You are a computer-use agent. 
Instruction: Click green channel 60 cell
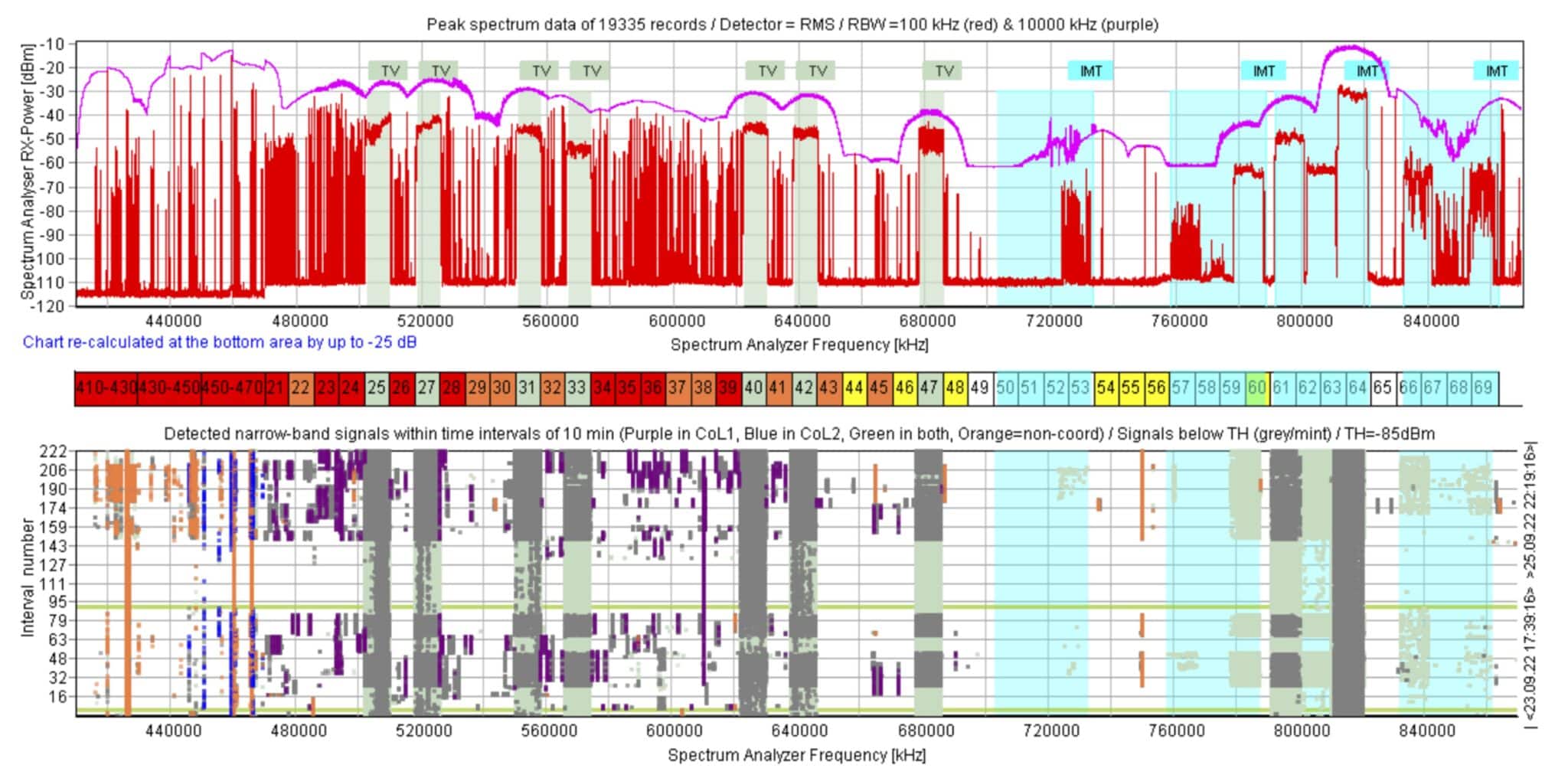[1256, 387]
